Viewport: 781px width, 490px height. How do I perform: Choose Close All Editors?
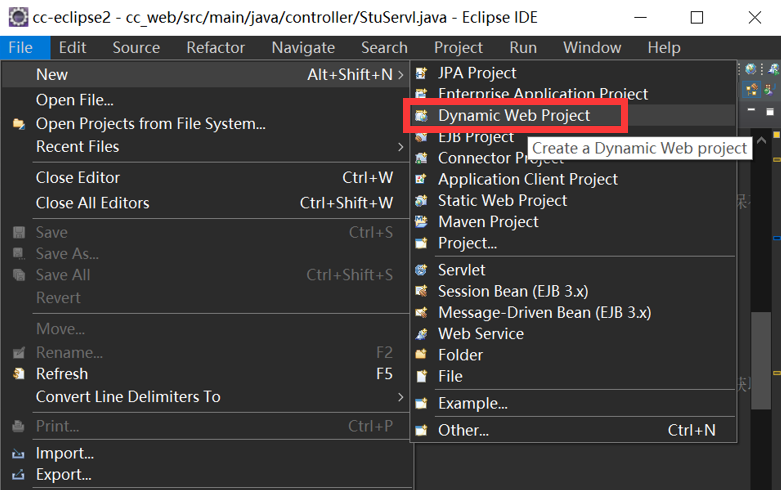click(92, 203)
